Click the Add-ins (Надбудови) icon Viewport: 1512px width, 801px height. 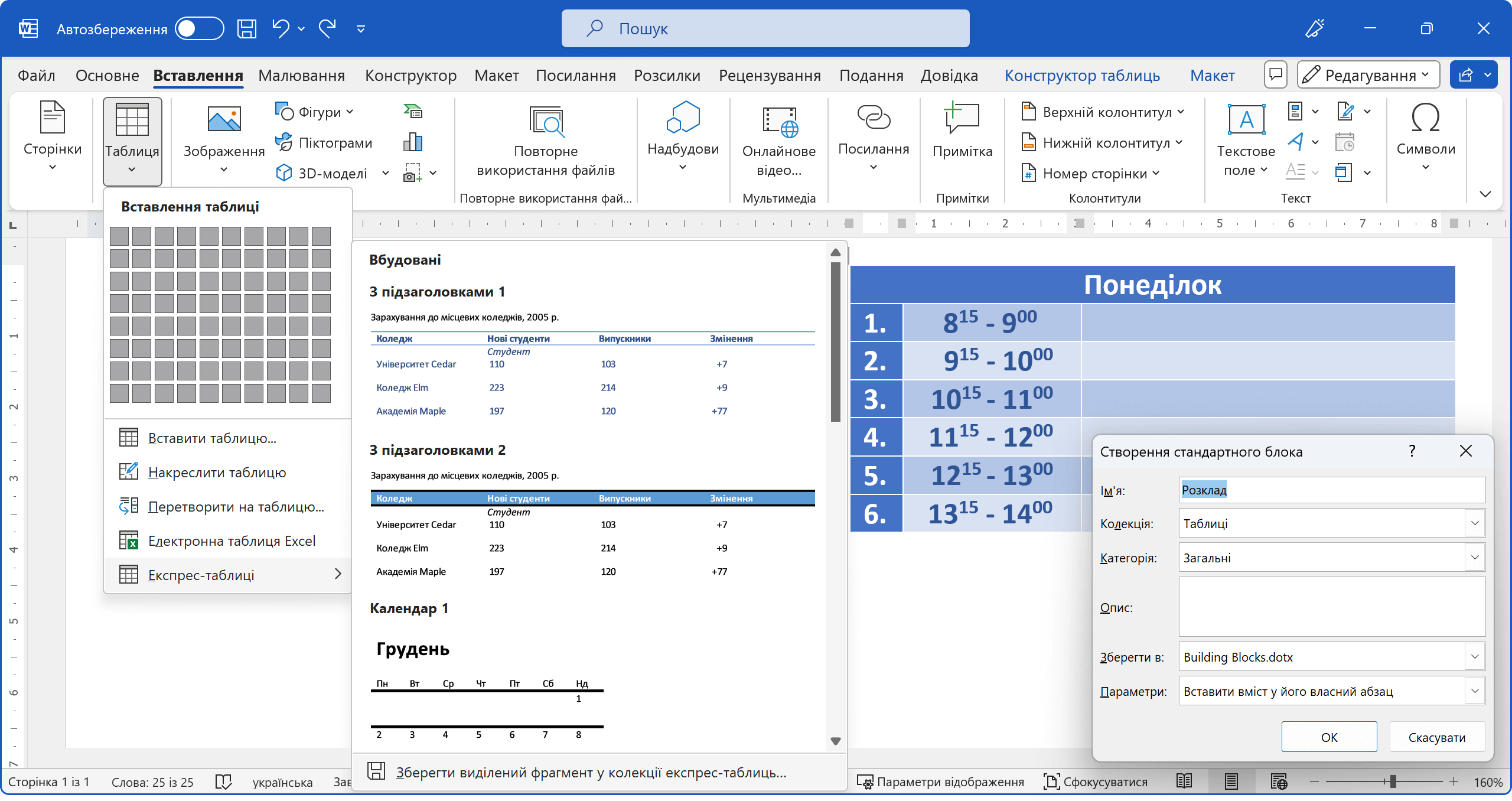(683, 117)
